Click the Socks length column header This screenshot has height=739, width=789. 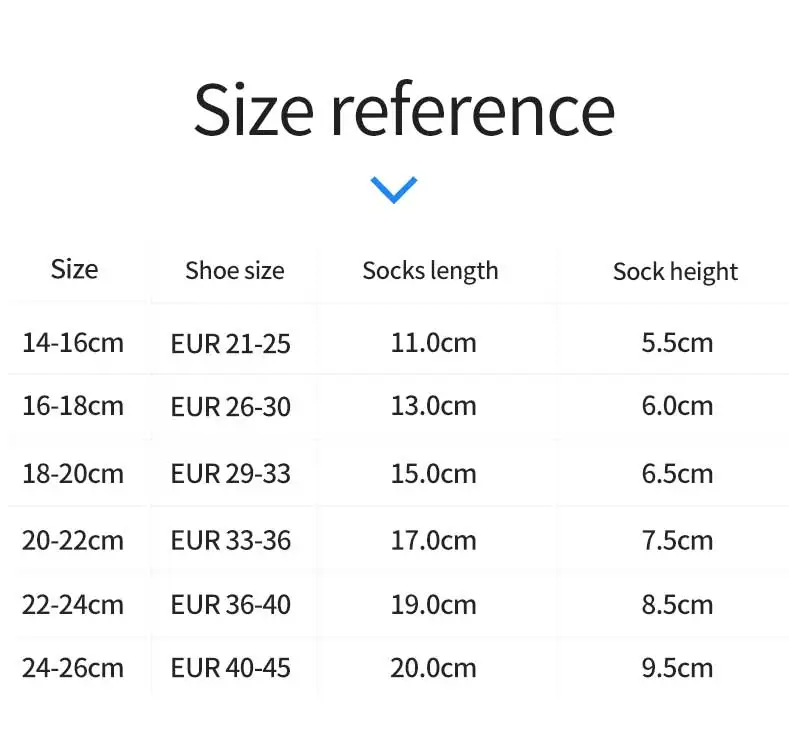pos(430,270)
